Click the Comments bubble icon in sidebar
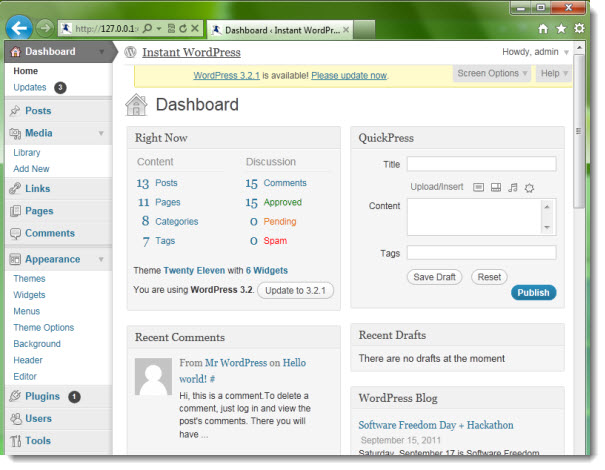Image resolution: width=605 pixels, height=470 pixels. pyautogui.click(x=15, y=233)
